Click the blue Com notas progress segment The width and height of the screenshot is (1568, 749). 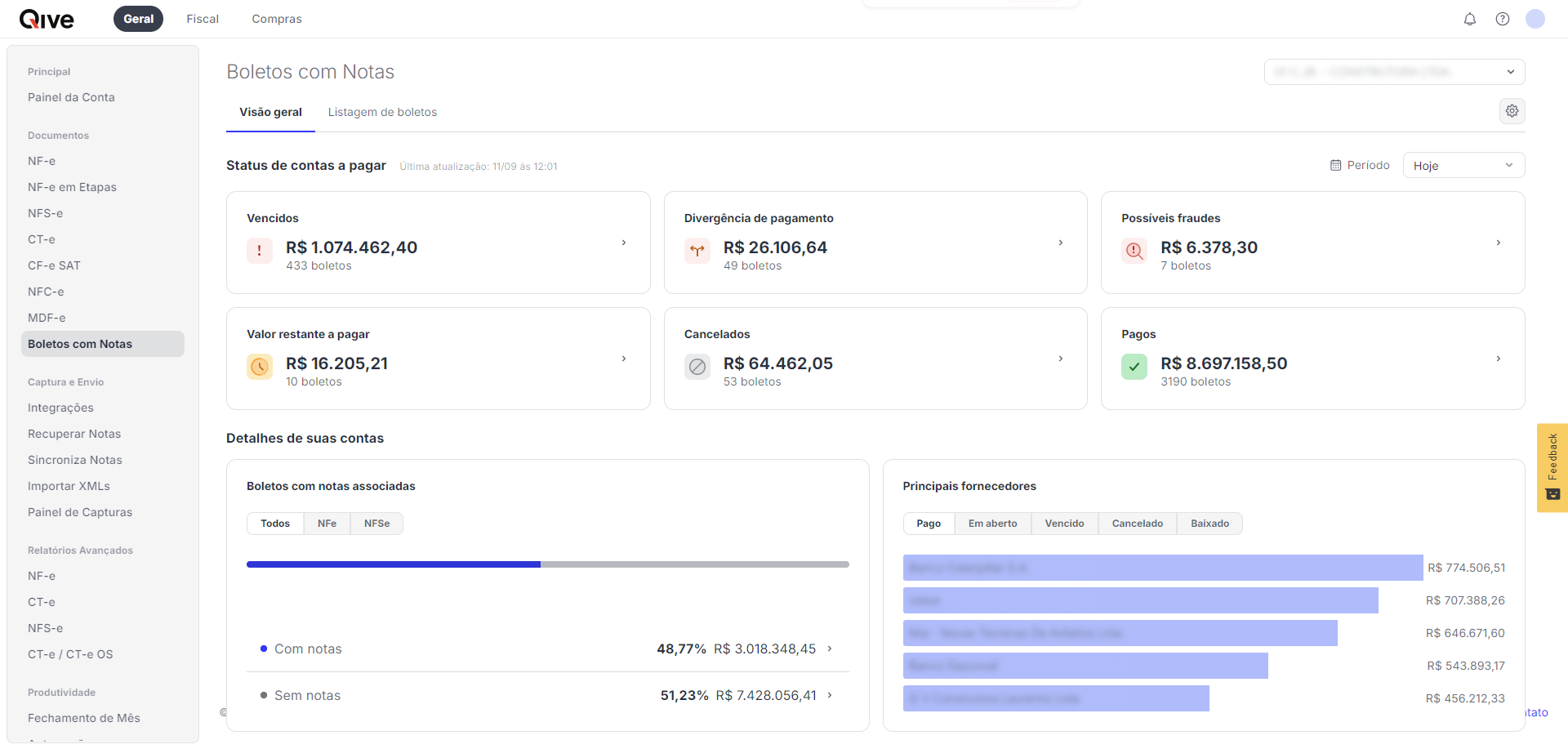394,564
